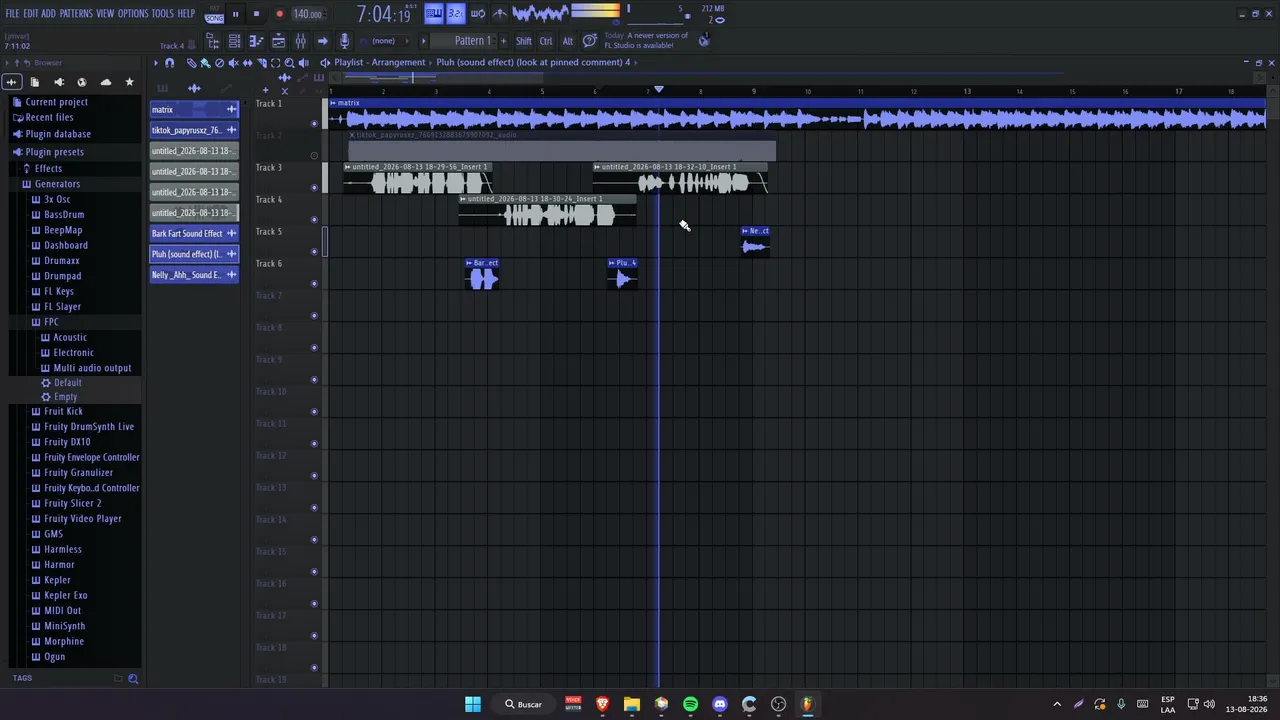Open the OPTIONS menu
This screenshot has width=1280, height=720.
tap(133, 14)
